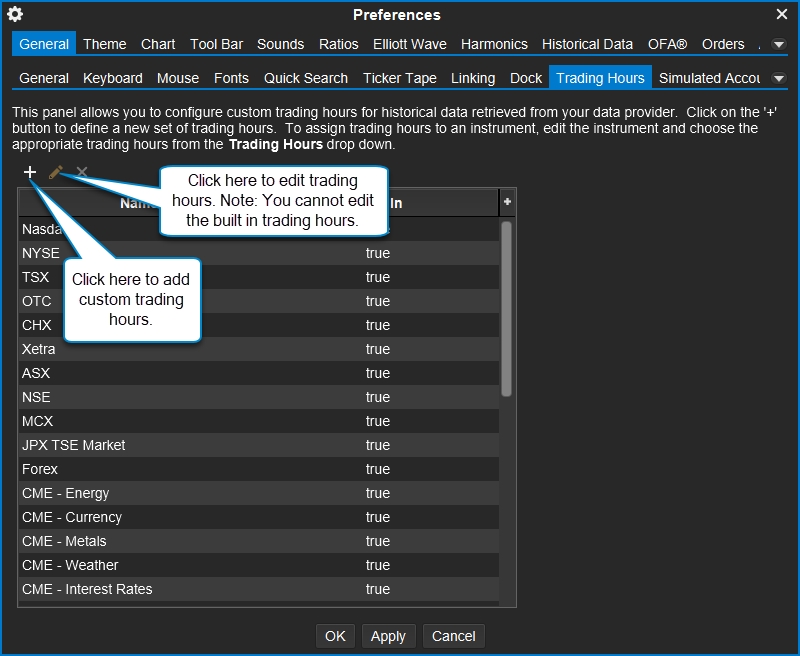Expand the sub-tab overflow dropdown arrow
The width and height of the screenshot is (800, 656).
click(x=779, y=78)
